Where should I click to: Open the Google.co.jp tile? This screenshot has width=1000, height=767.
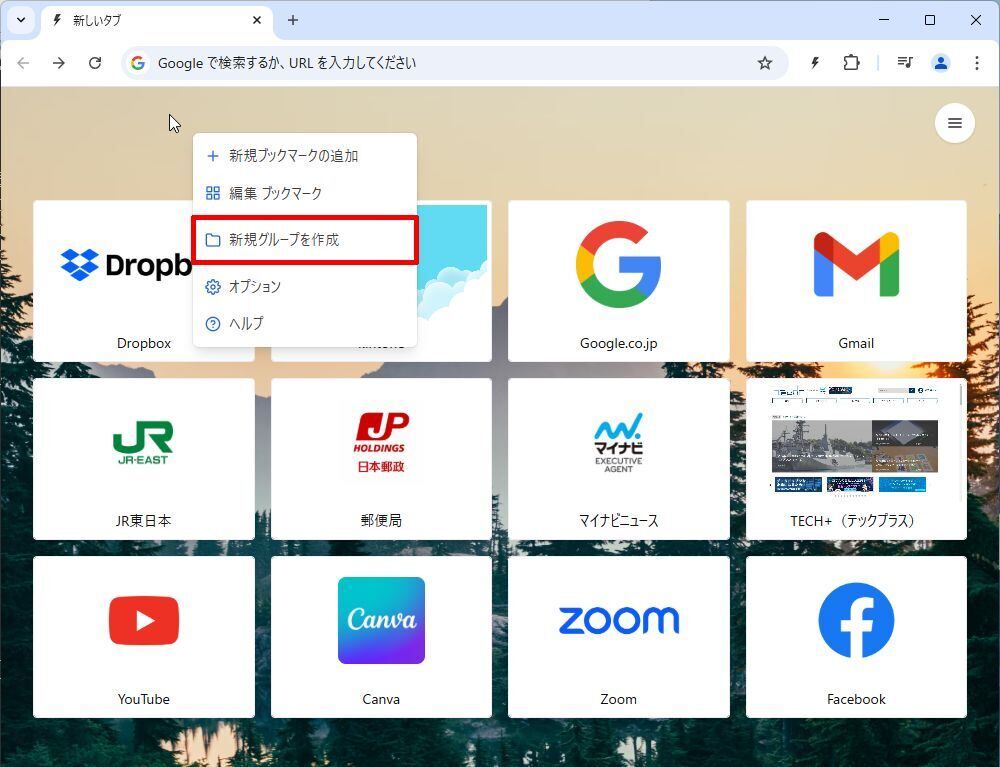pos(619,281)
